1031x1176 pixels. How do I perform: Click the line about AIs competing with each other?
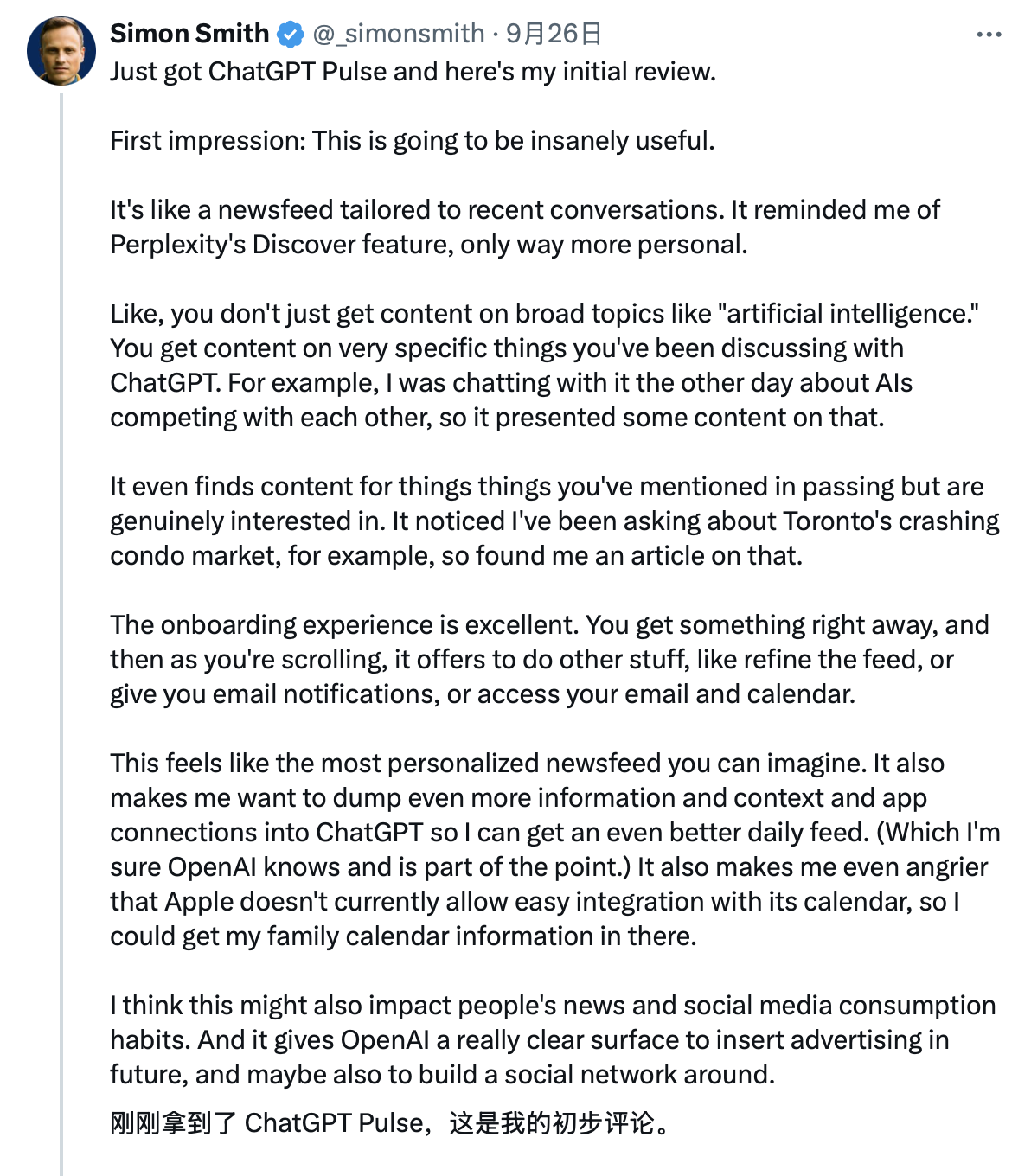[496, 417]
